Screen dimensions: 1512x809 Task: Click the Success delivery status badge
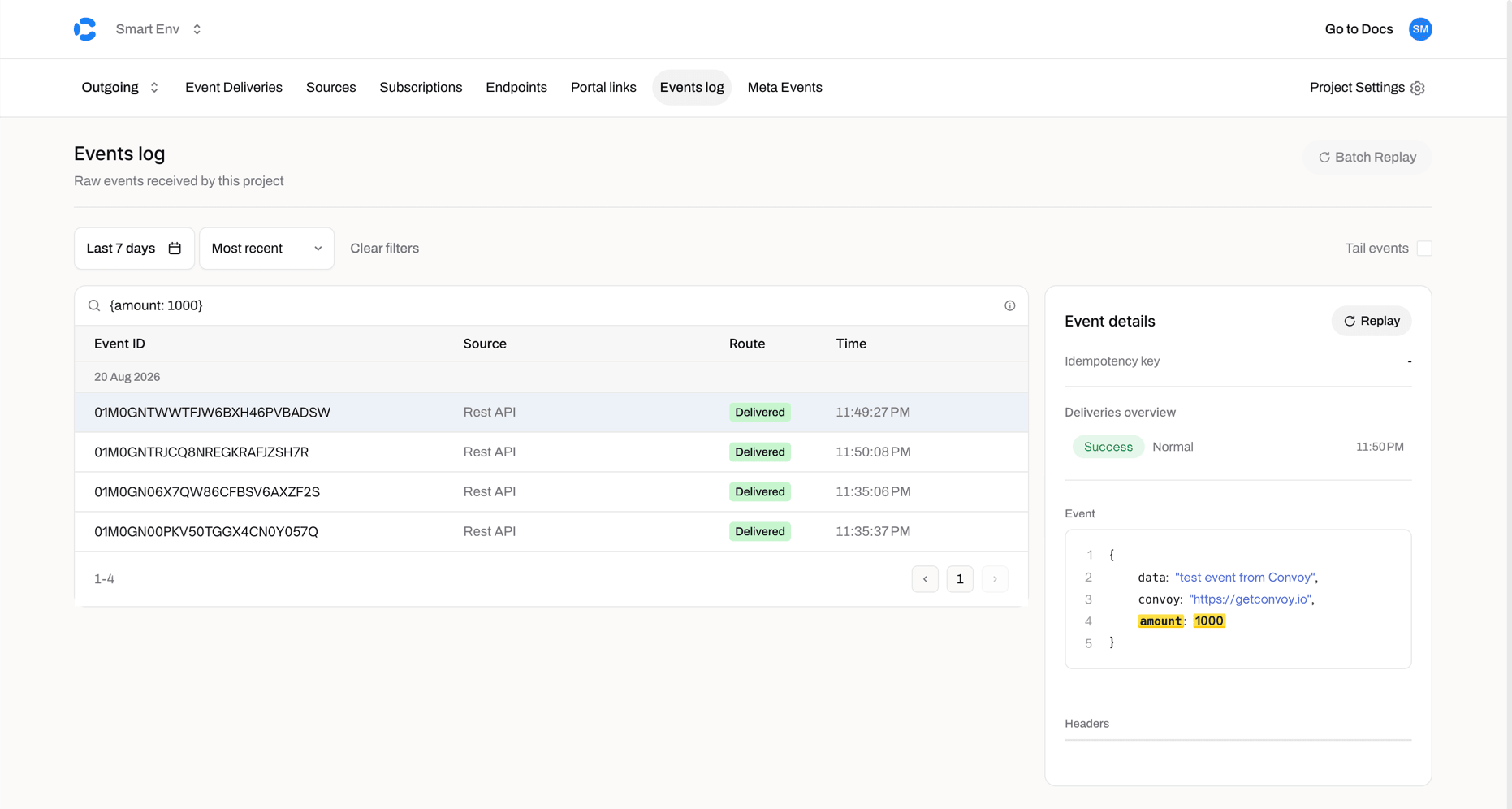(1108, 447)
